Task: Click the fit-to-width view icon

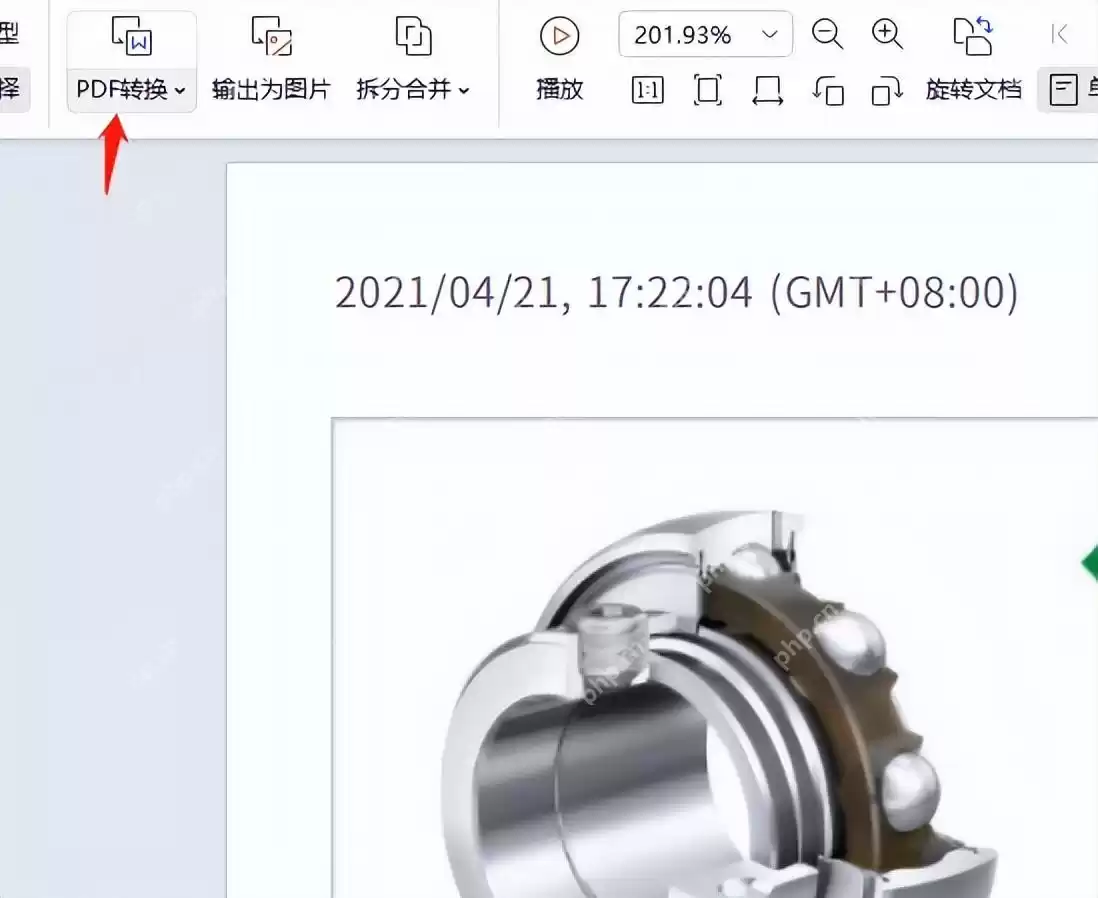Action: [x=766, y=90]
